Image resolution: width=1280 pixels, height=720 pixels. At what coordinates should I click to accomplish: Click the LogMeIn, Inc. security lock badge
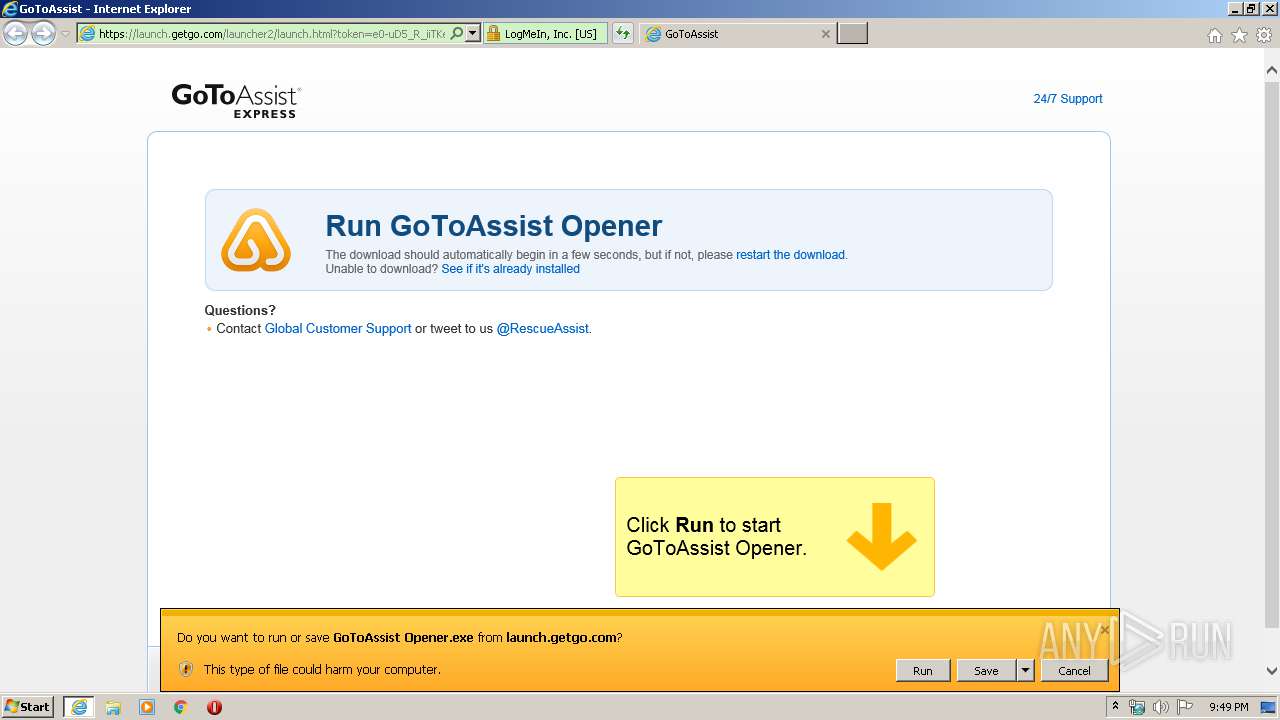[x=545, y=33]
